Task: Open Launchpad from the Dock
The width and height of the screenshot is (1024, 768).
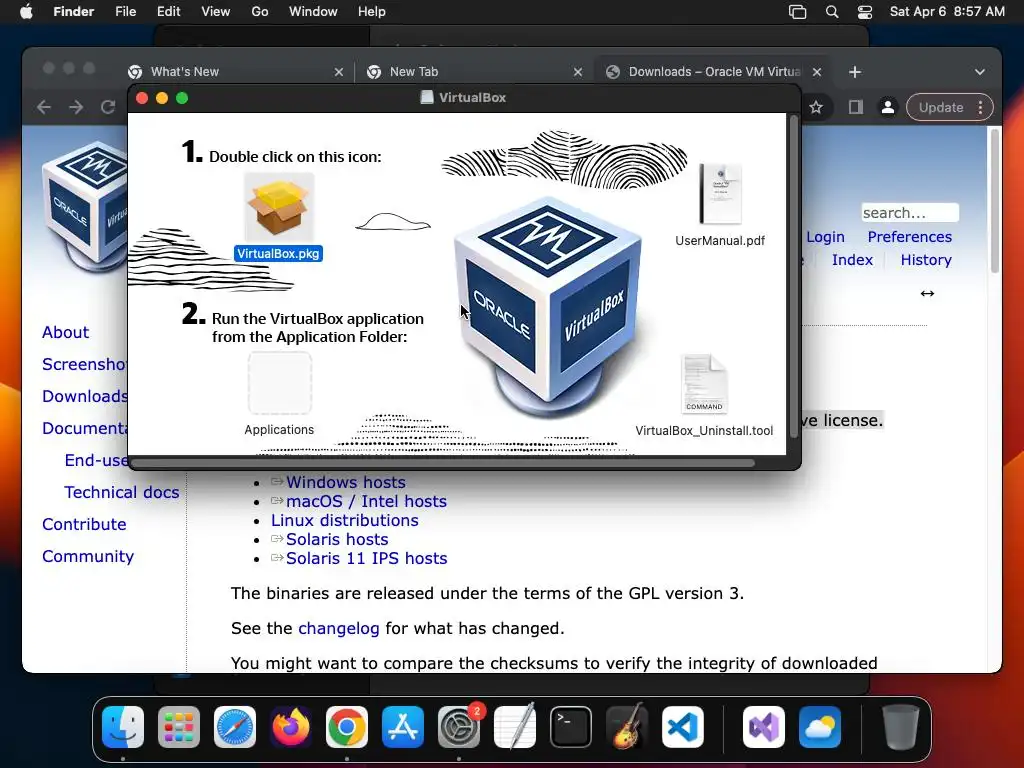Action: [x=179, y=727]
